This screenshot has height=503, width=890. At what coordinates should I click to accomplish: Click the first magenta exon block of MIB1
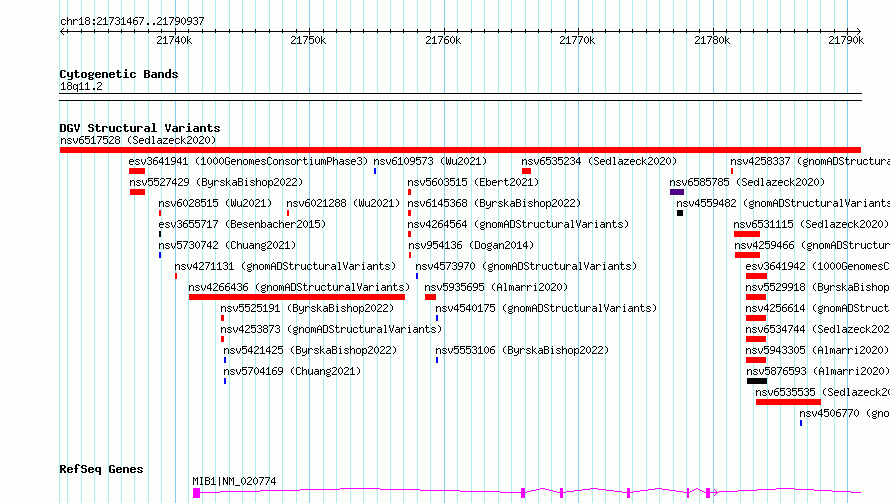click(196, 493)
